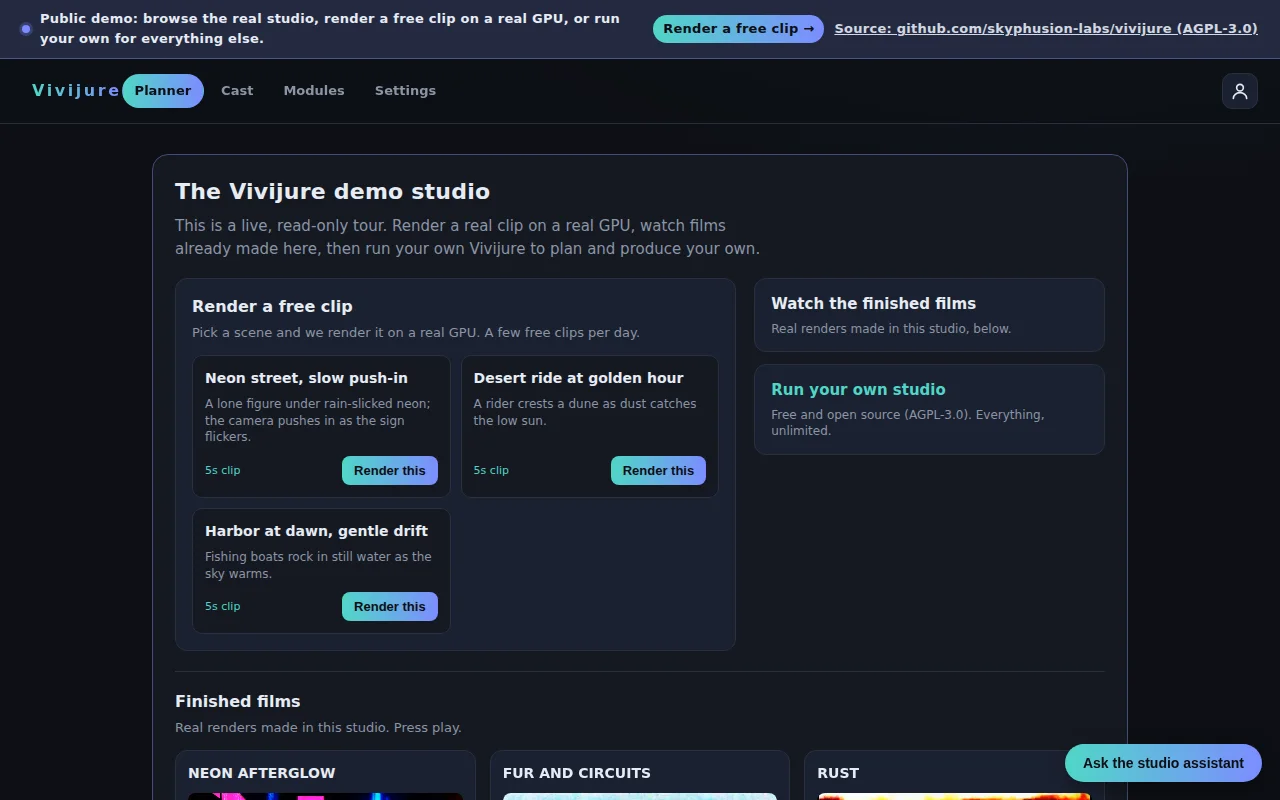This screenshot has height=800, width=1280.
Task: Render the Desert ride clip
Action: tap(658, 471)
